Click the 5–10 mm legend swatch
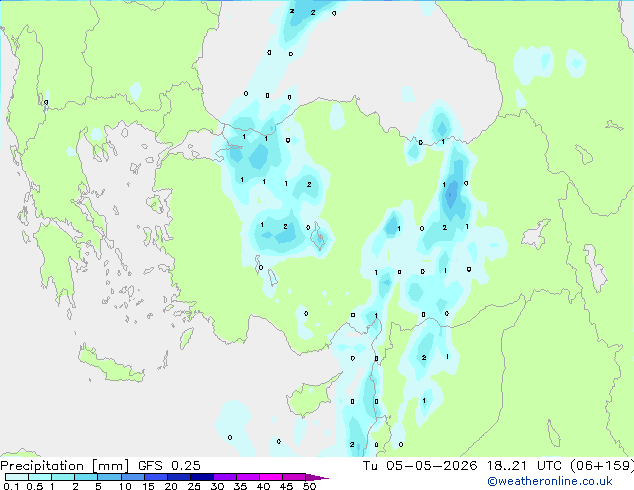 point(109,477)
